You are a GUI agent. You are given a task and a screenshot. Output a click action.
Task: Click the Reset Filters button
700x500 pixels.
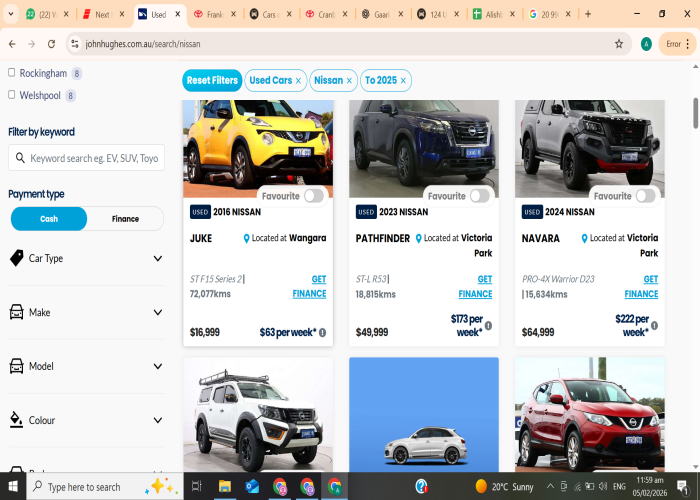click(x=212, y=80)
